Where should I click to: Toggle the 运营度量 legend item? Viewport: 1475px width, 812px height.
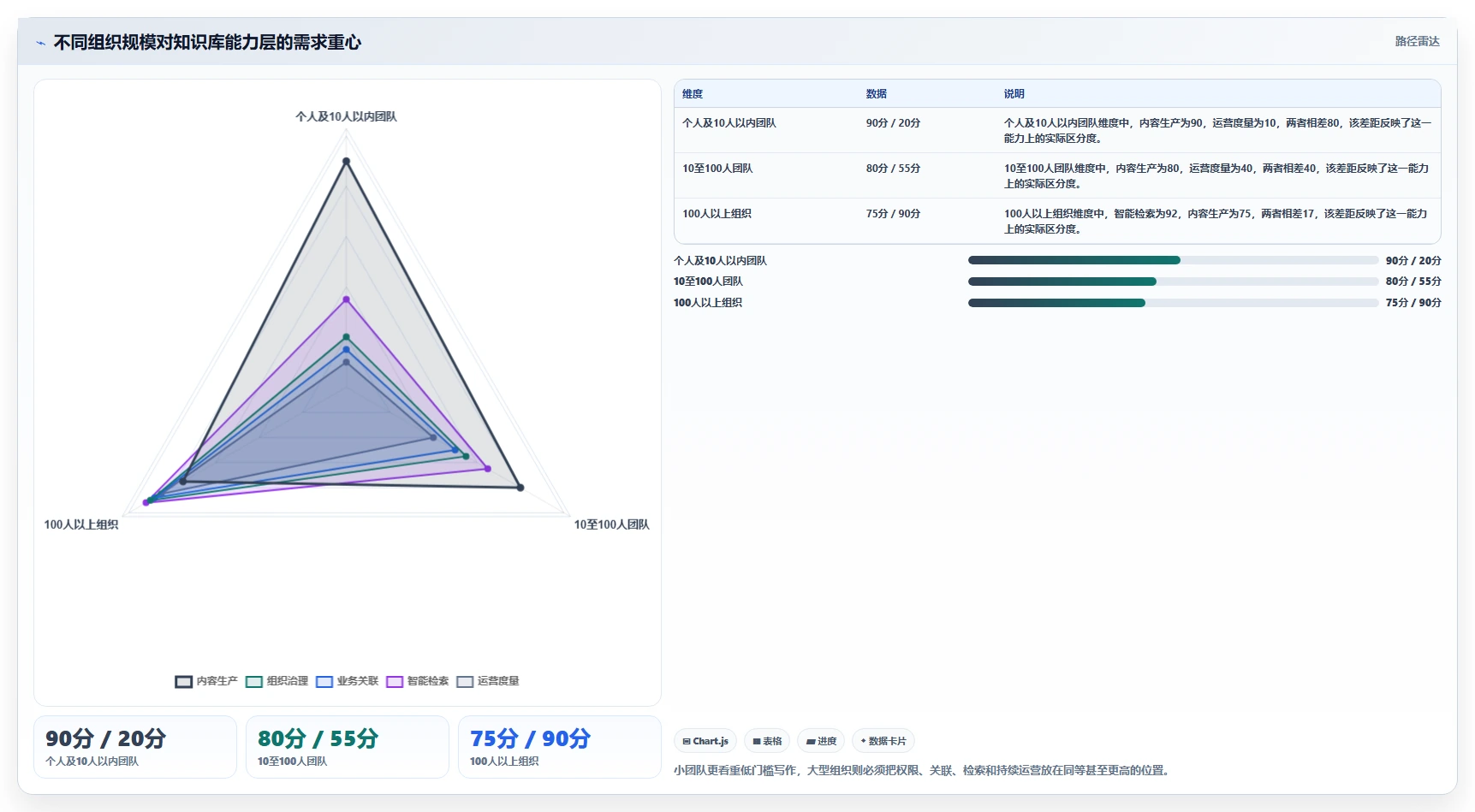coord(488,681)
